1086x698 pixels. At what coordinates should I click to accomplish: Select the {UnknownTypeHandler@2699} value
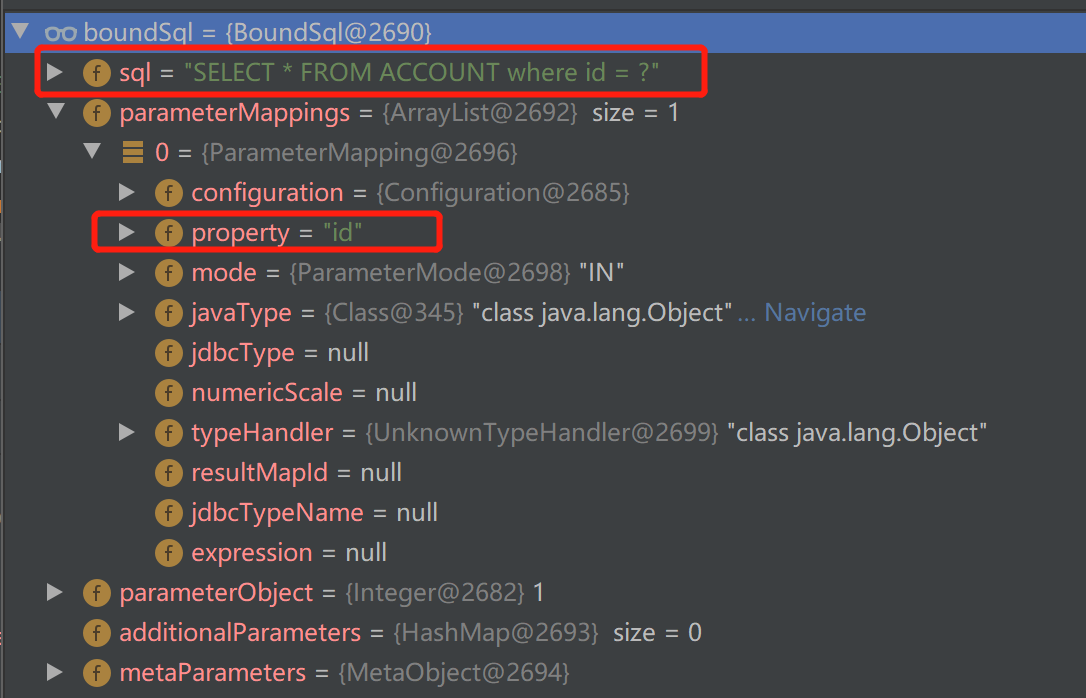pyautogui.click(x=542, y=433)
